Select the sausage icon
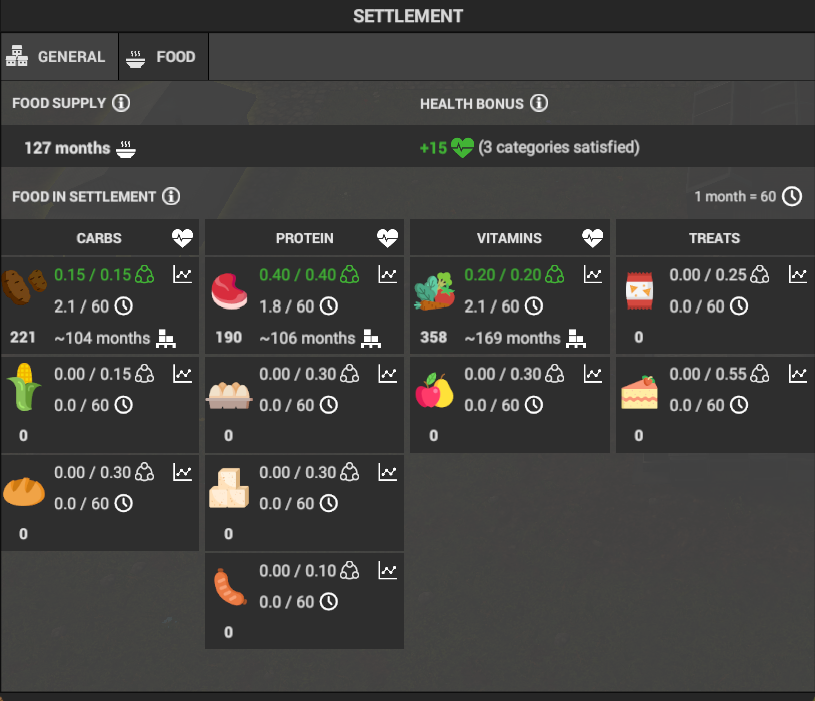 pos(230,587)
